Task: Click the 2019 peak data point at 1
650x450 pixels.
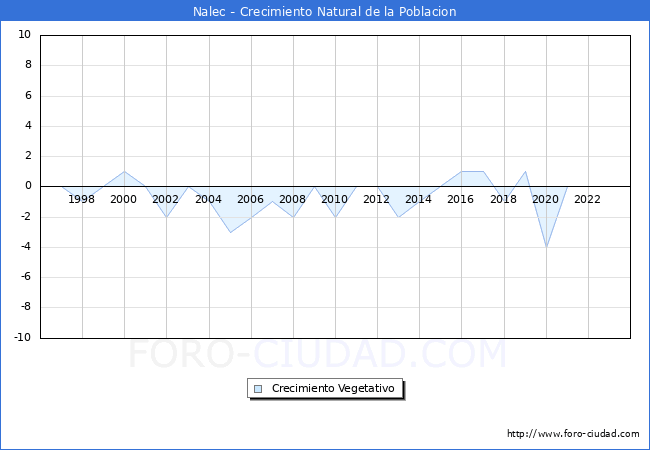Action: 525,171
